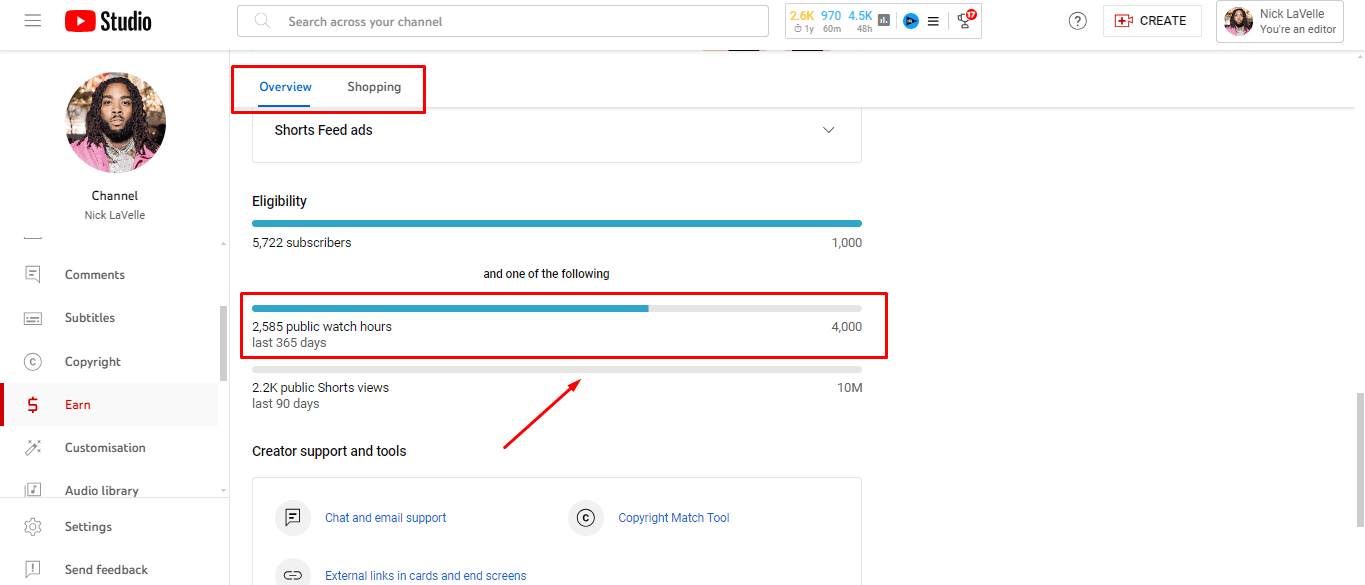Click the Copyright Match Tool icon
Viewport: 1365px width, 585px height.
coord(586,518)
